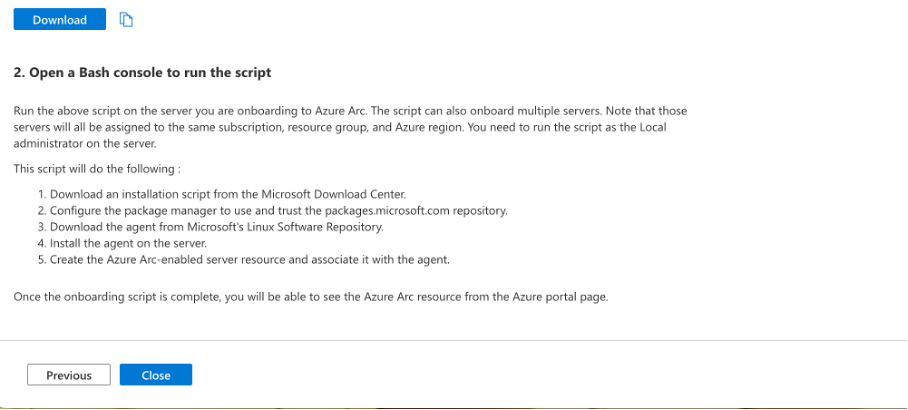
Task: Click the 'Open a Bash console' heading
Action: [142, 74]
